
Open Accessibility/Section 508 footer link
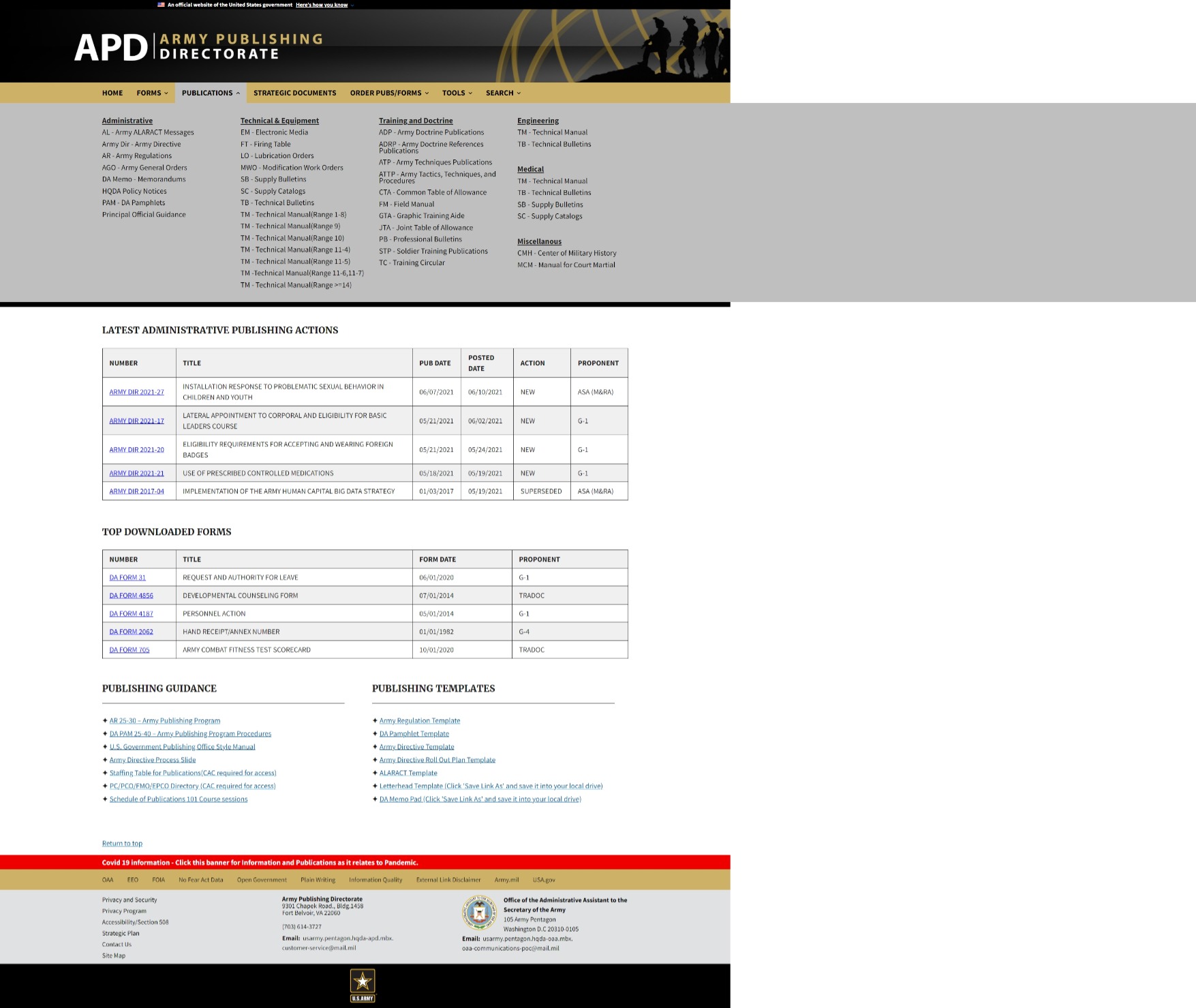136,922
